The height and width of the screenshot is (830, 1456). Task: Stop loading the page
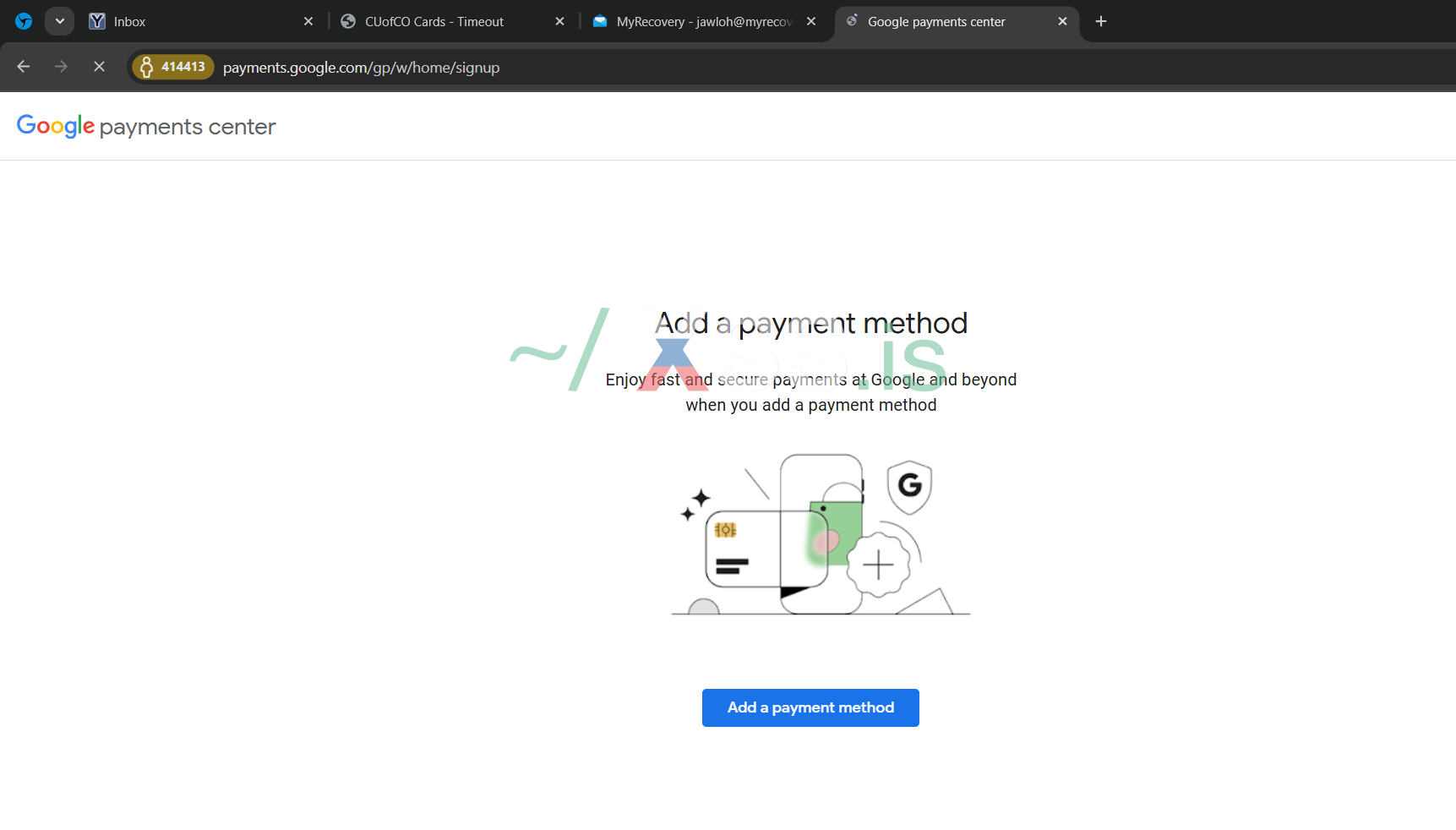pos(99,67)
